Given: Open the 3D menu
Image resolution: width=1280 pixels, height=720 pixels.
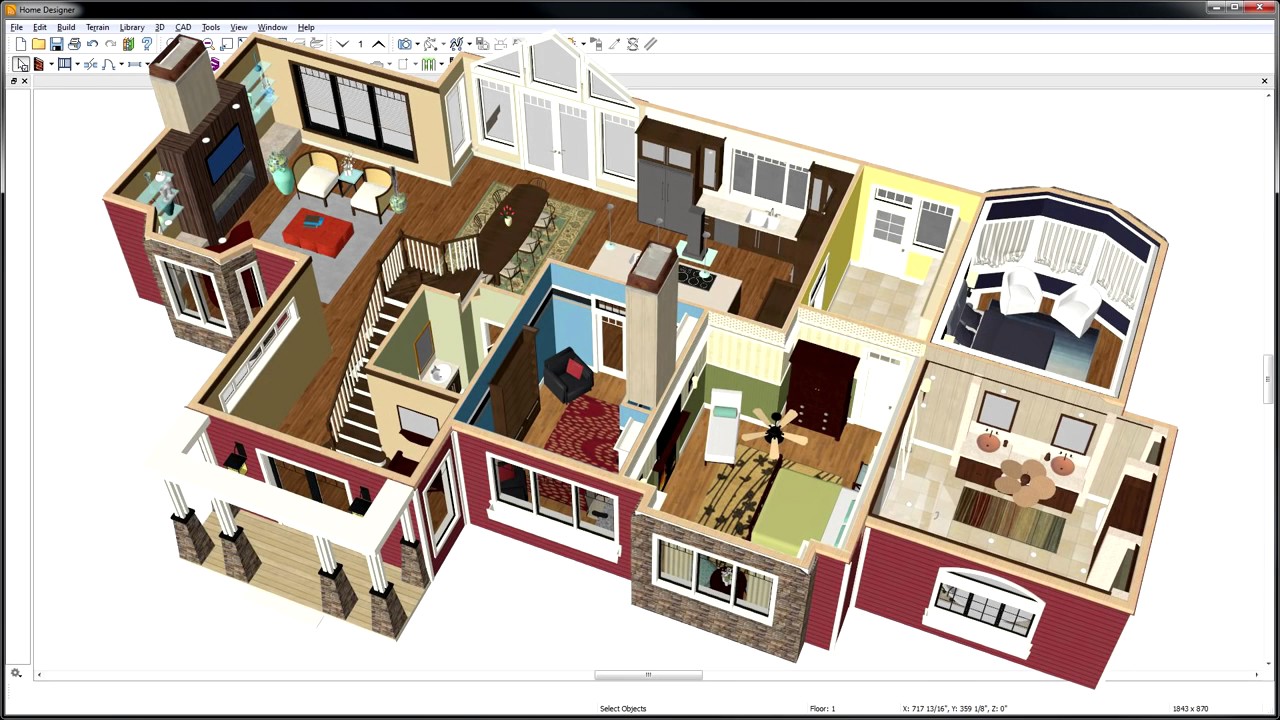Looking at the screenshot, I should coord(159,27).
